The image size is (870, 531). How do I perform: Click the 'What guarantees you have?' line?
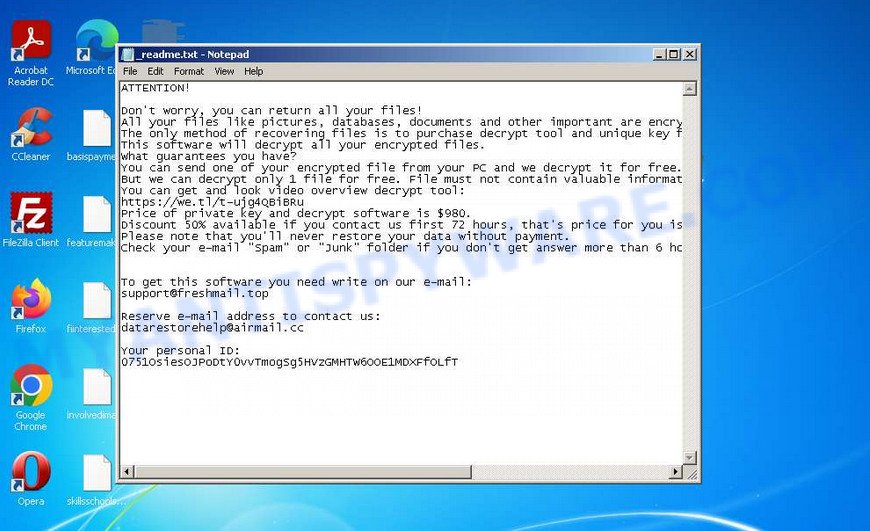coord(209,156)
